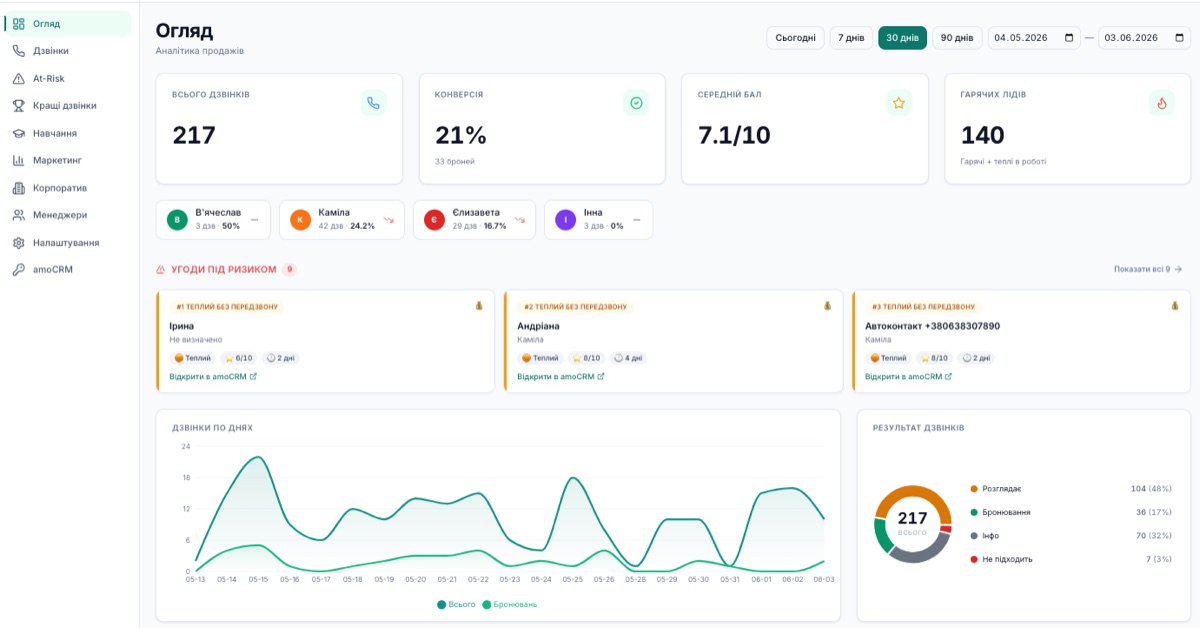Viewport: 1200px width, 628px height.
Task: Switch period to 90 днів
Action: [x=957, y=38]
